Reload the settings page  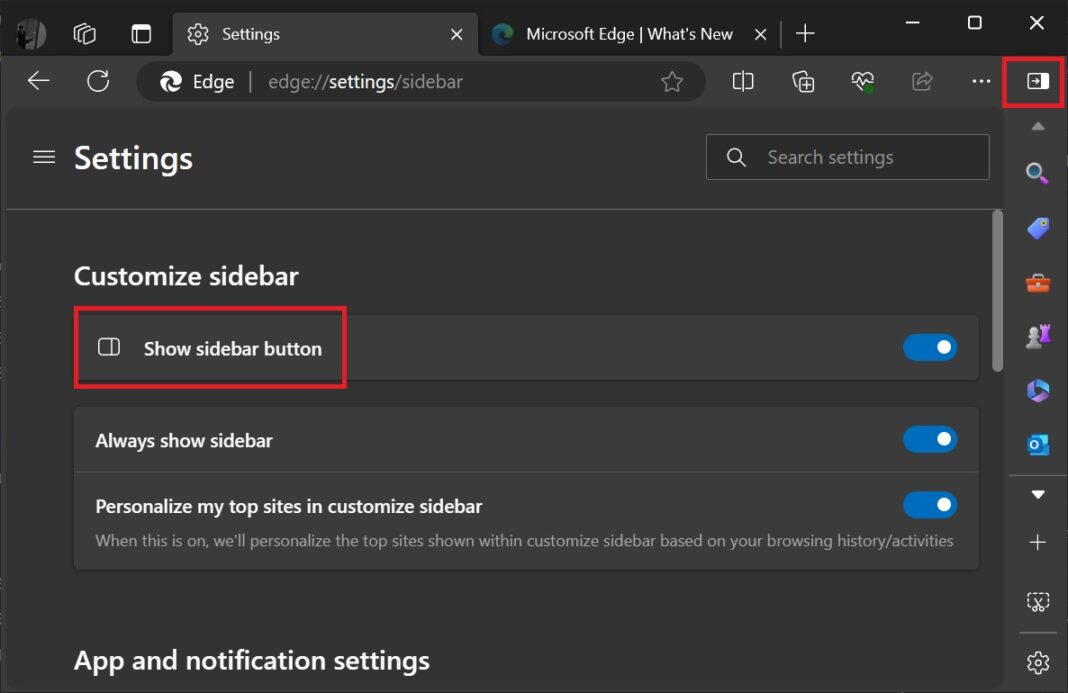tap(98, 81)
